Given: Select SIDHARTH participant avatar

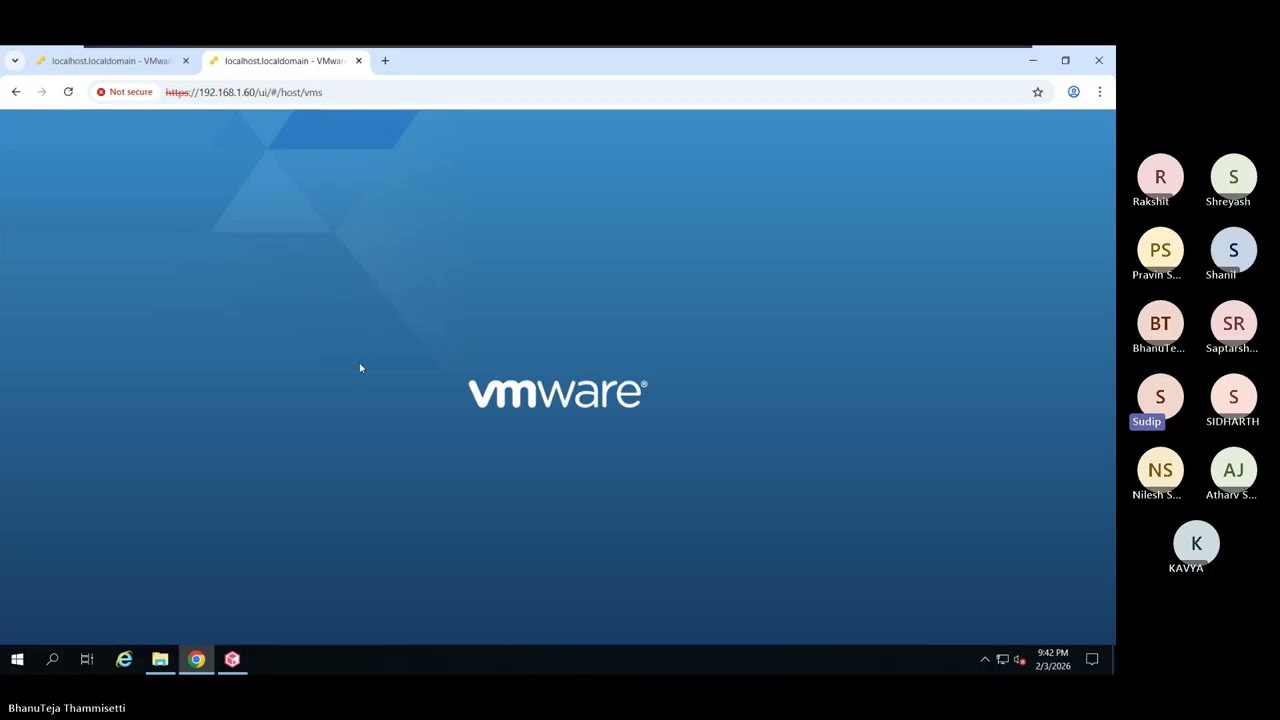Looking at the screenshot, I should pyautogui.click(x=1233, y=397).
